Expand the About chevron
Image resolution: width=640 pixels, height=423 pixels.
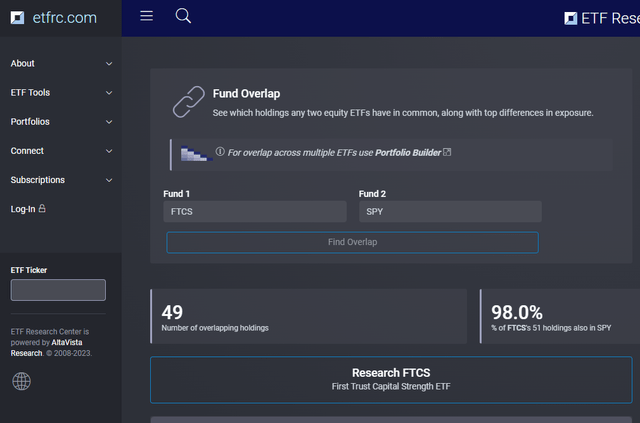(109, 64)
